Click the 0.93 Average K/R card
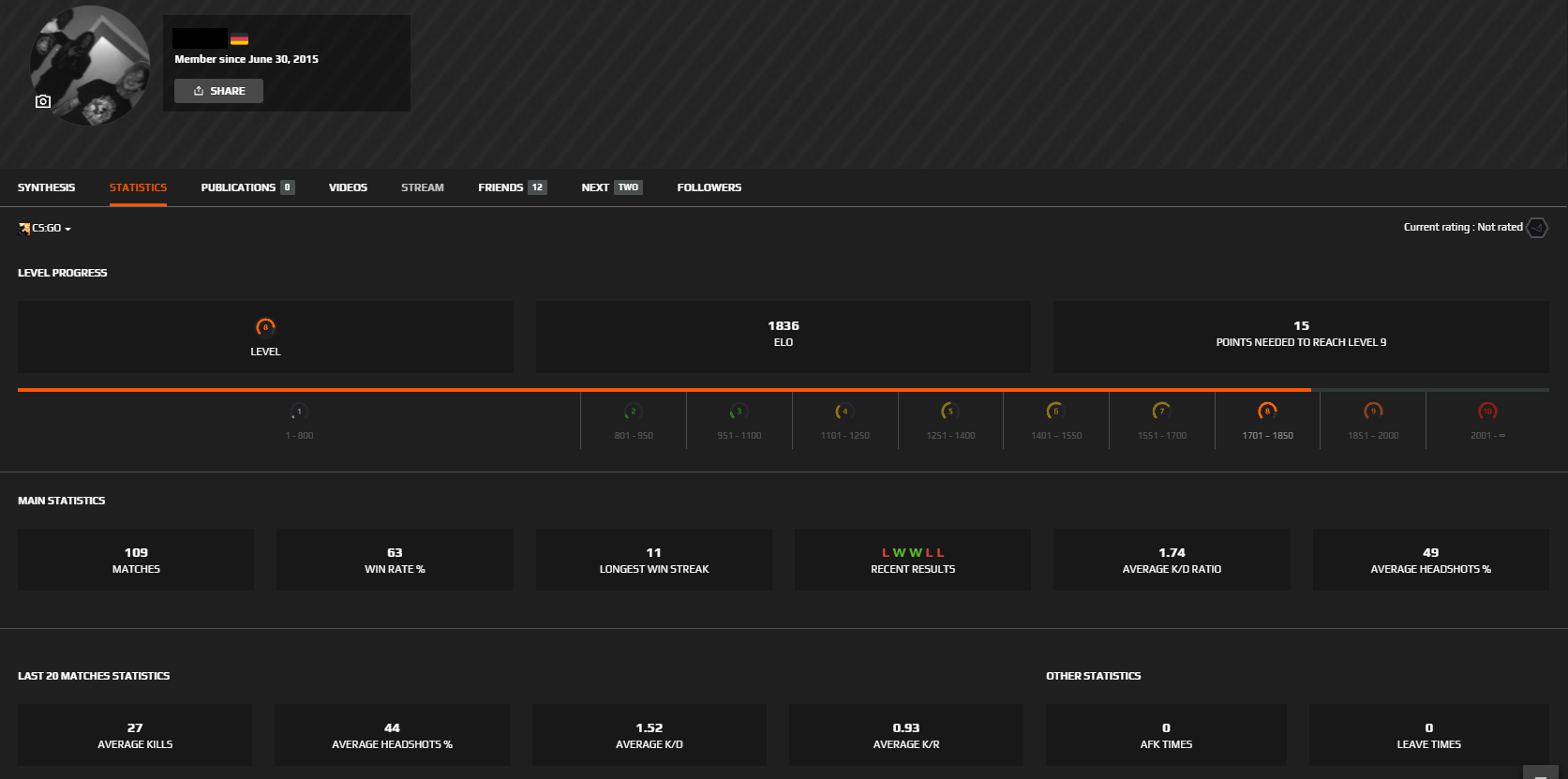This screenshot has height=779, width=1568. 906,735
